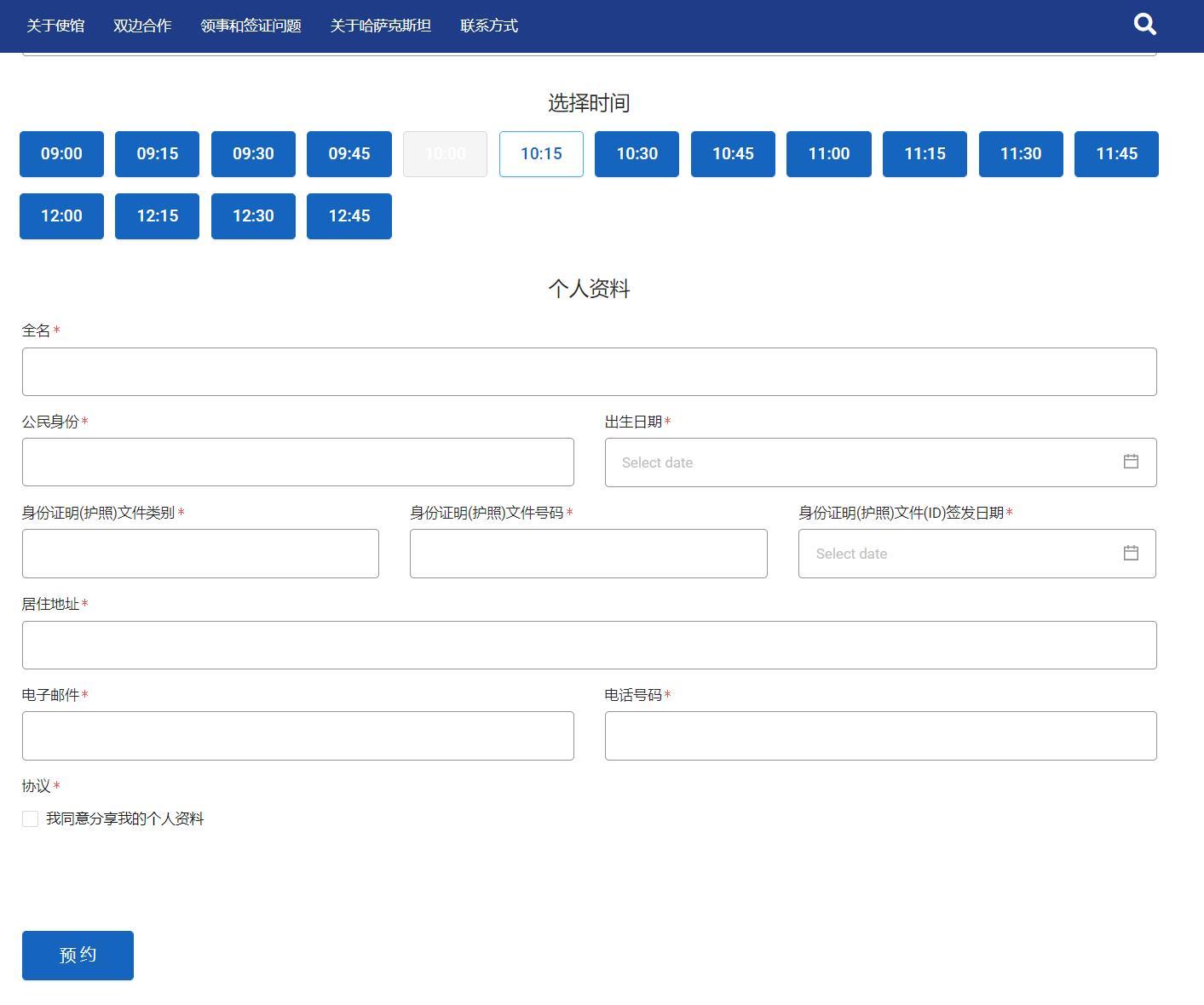Open calendar icon in 签发日期 field
This screenshot has height=1005, width=1204.
click(x=1131, y=553)
